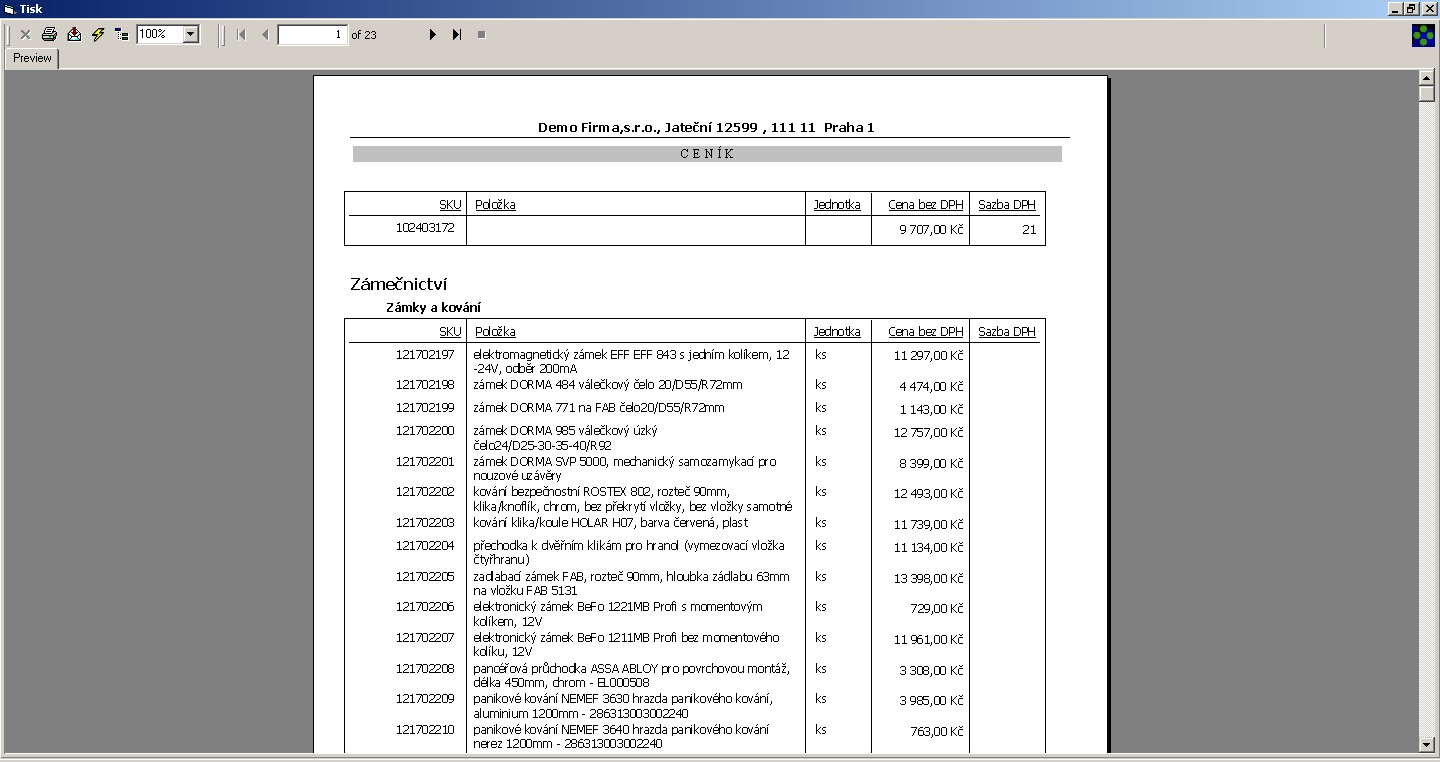The height and width of the screenshot is (762, 1440).
Task: Click the Zámky a kování subgroup heading
Action: 433,308
